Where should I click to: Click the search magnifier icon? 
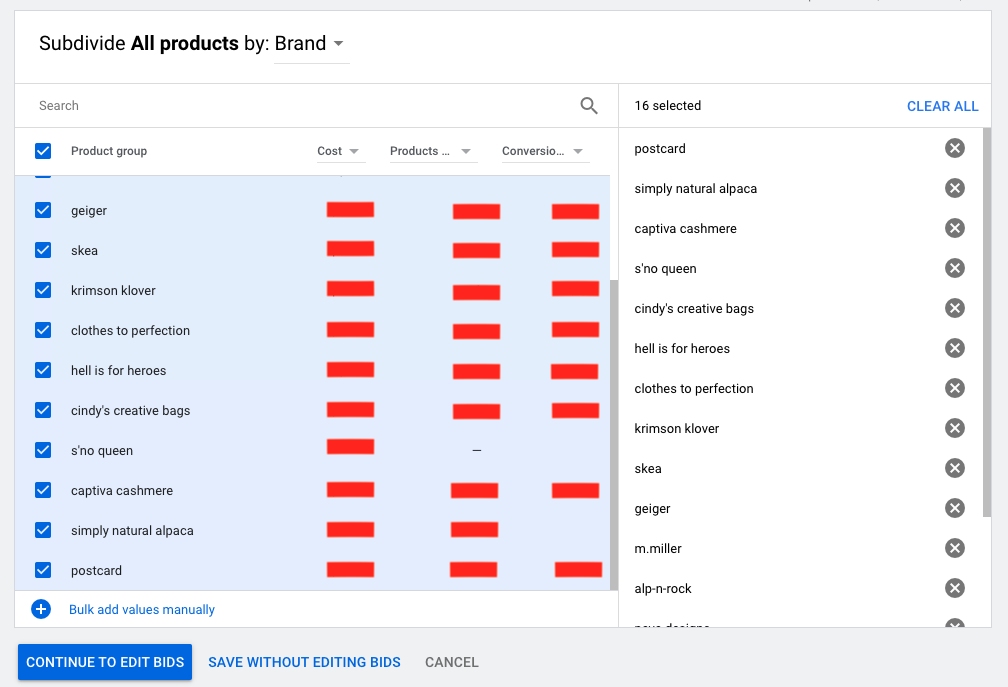pos(589,105)
